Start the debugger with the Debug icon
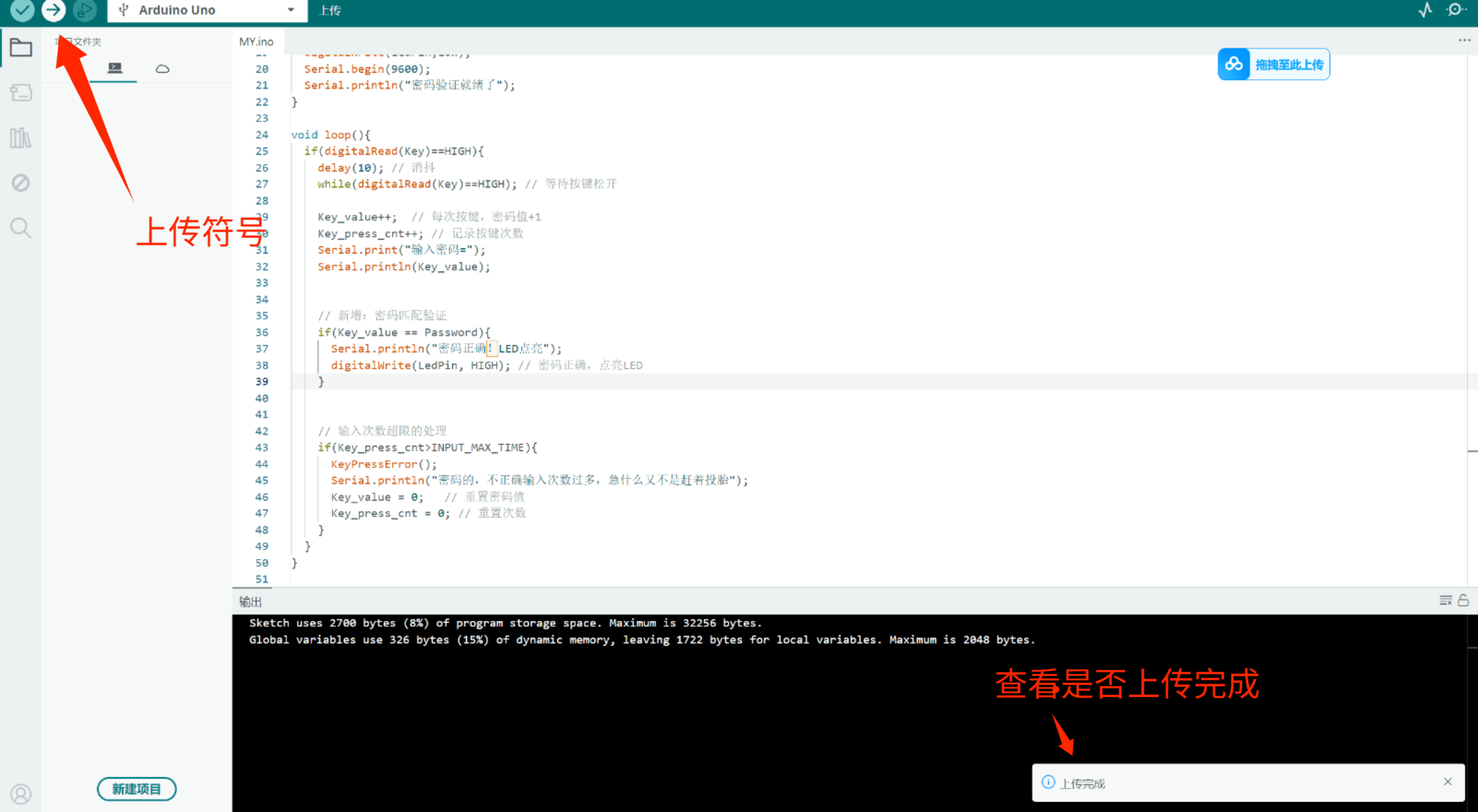1478x812 pixels. coord(85,10)
